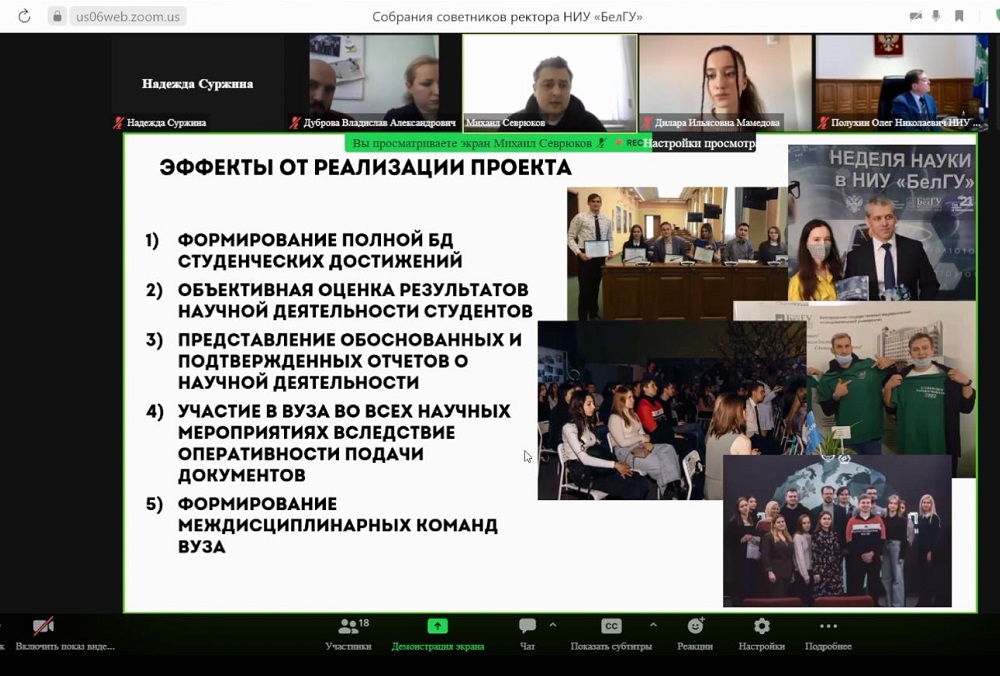Open Настройки просмотра view options dropdown
1000x676 pixels.
[699, 143]
